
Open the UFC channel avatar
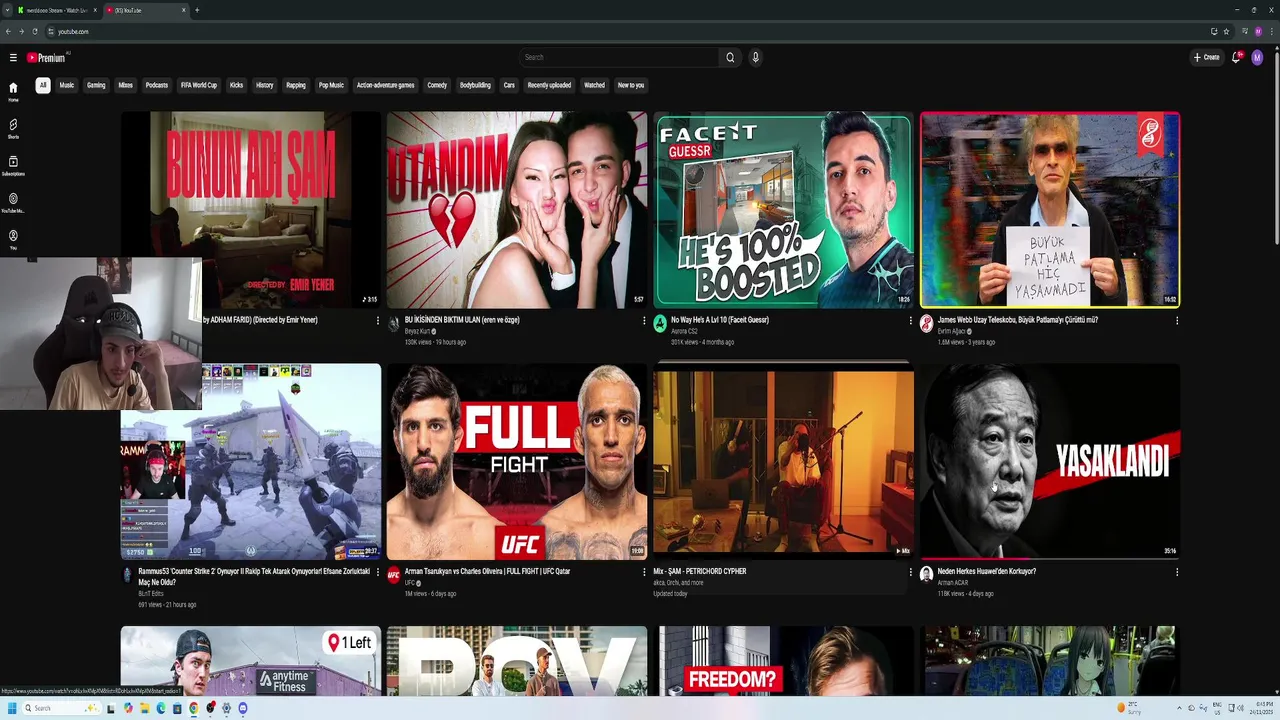click(394, 574)
